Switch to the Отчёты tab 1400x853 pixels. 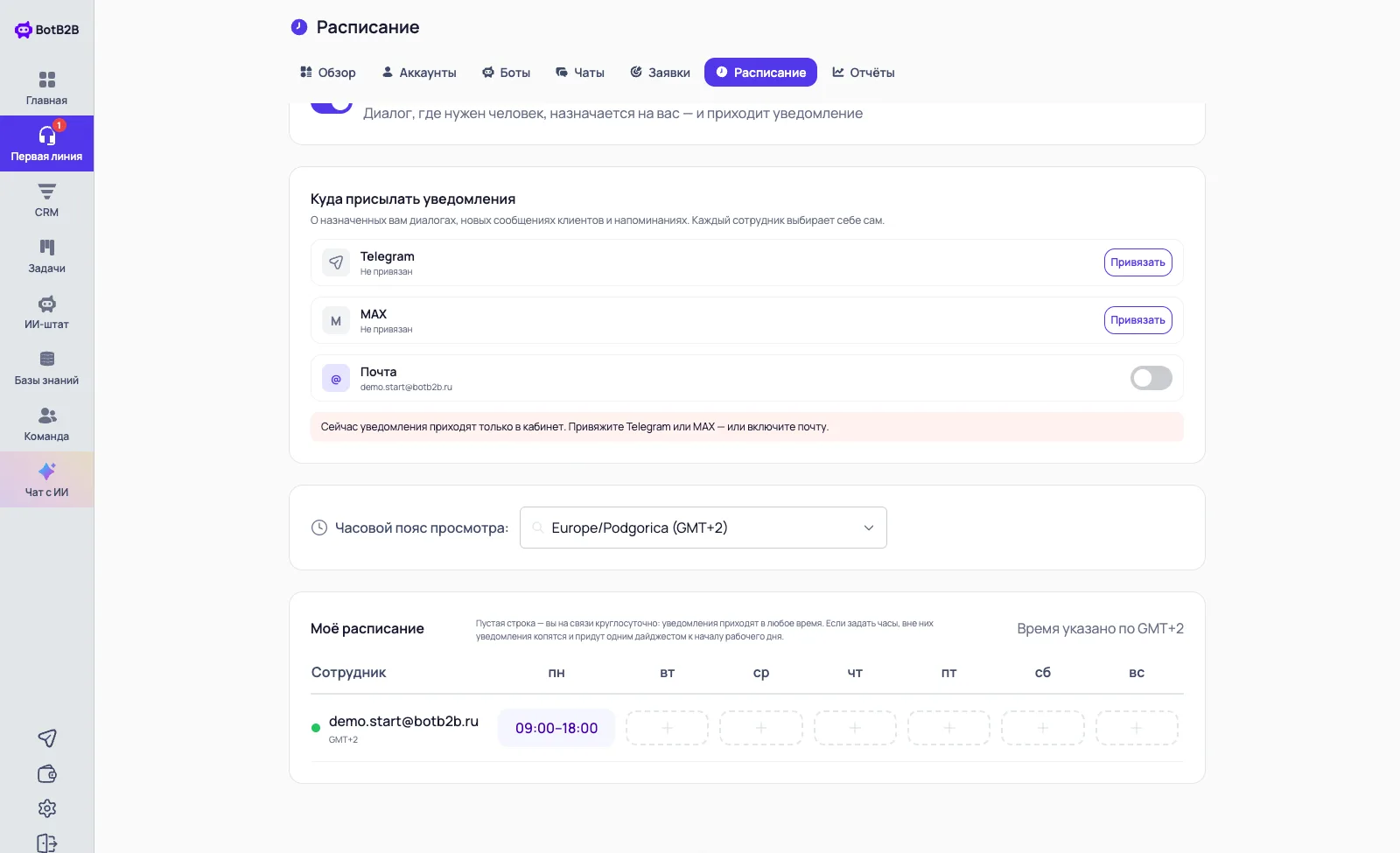coord(864,73)
